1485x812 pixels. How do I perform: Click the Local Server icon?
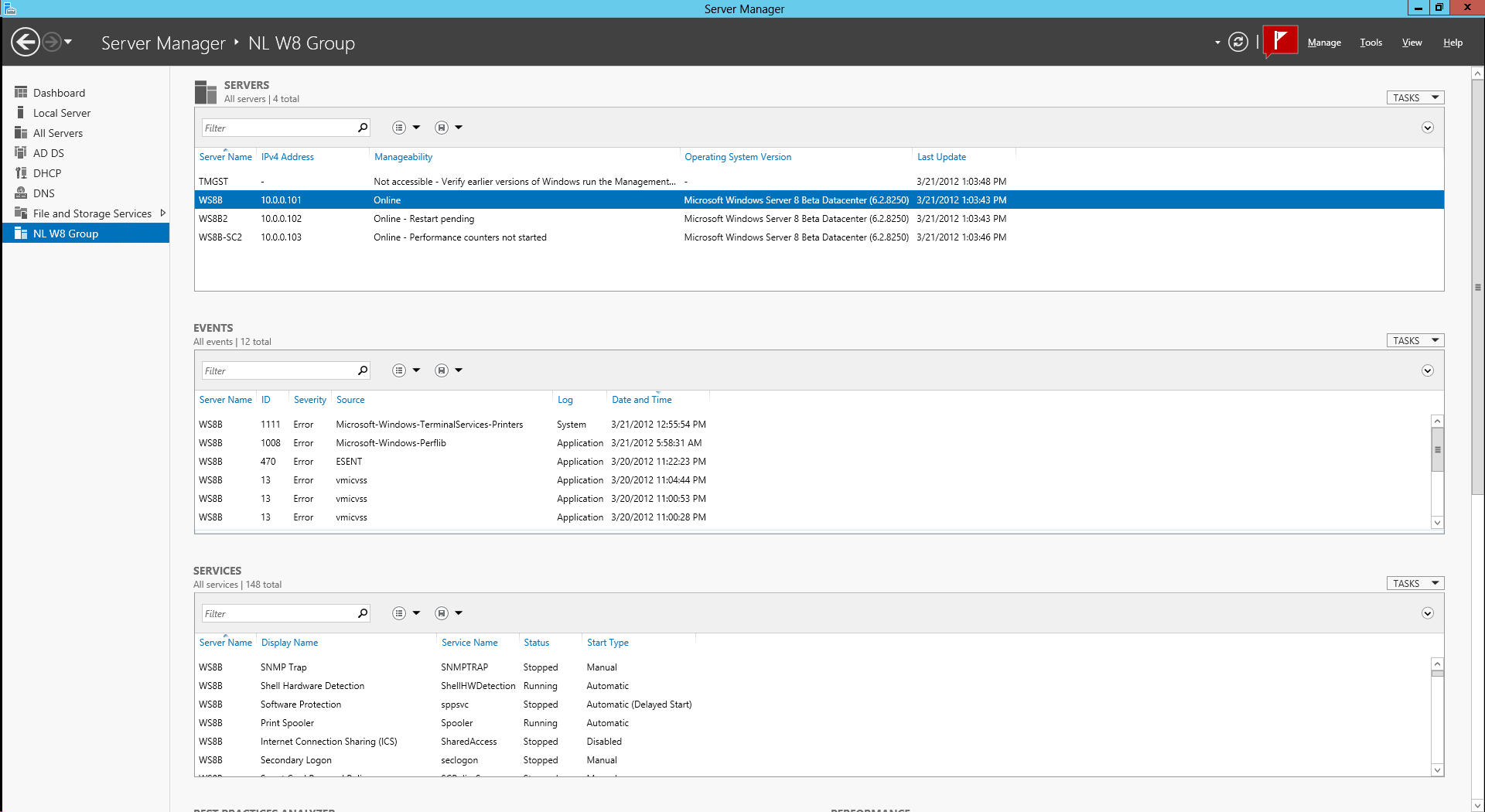click(21, 112)
